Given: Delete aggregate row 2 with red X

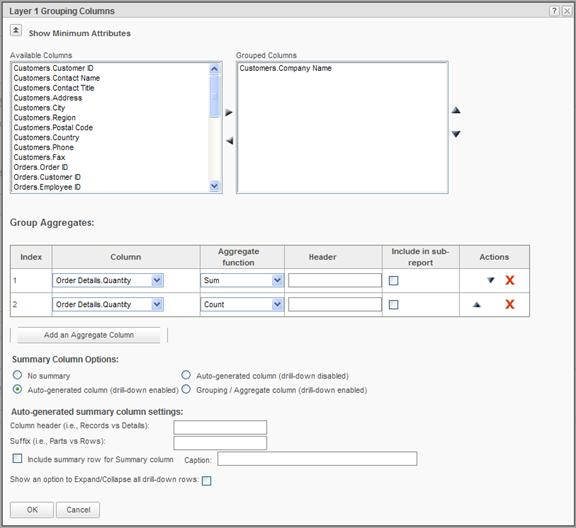Looking at the screenshot, I should [x=510, y=304].
